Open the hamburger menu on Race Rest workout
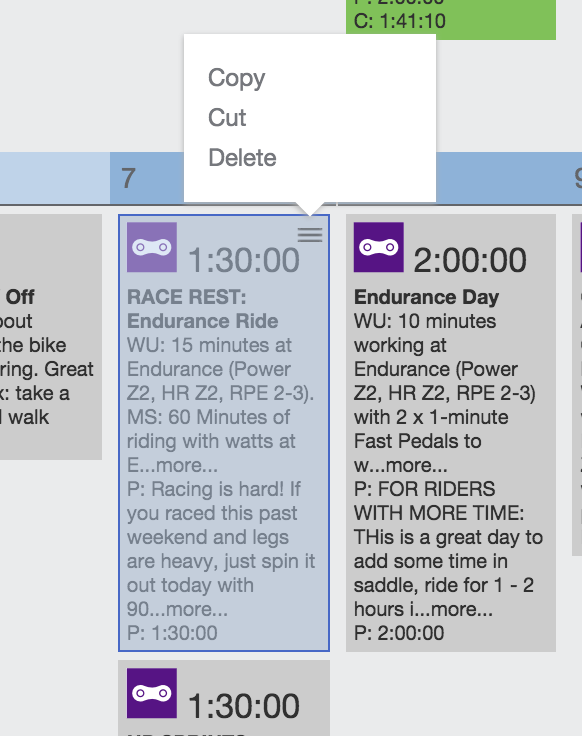 [x=310, y=234]
